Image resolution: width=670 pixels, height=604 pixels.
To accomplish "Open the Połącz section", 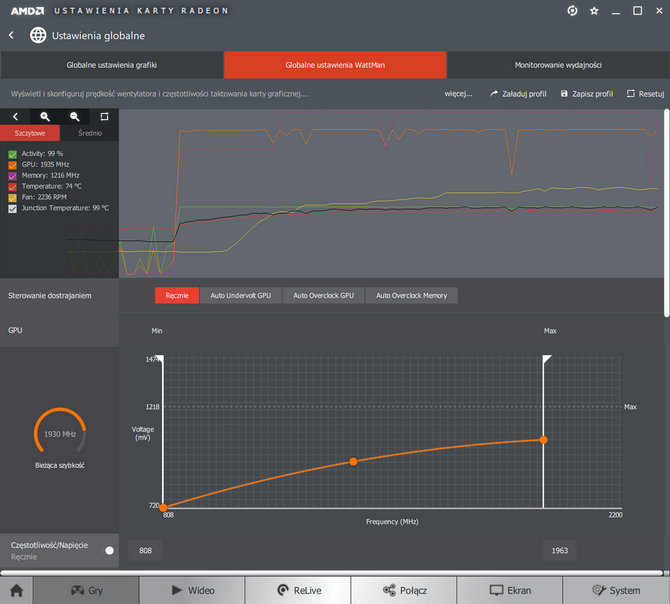I will pos(404,590).
